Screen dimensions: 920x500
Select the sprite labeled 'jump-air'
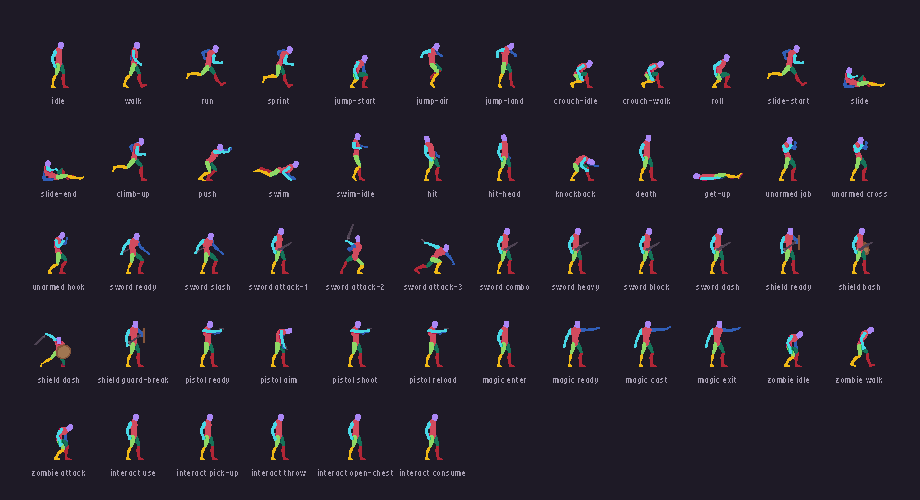click(432, 65)
